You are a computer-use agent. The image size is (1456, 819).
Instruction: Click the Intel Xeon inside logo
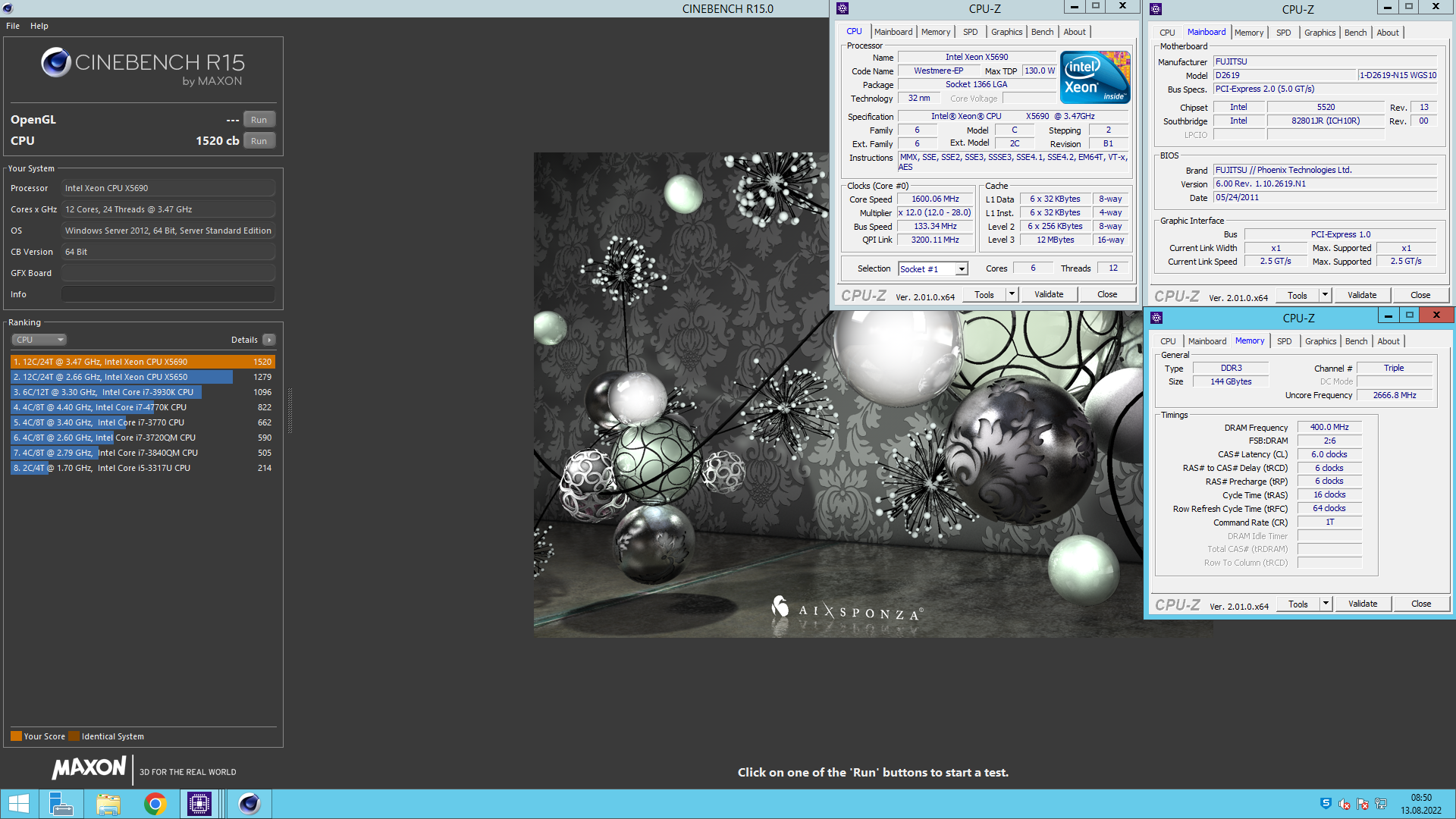click(x=1094, y=77)
